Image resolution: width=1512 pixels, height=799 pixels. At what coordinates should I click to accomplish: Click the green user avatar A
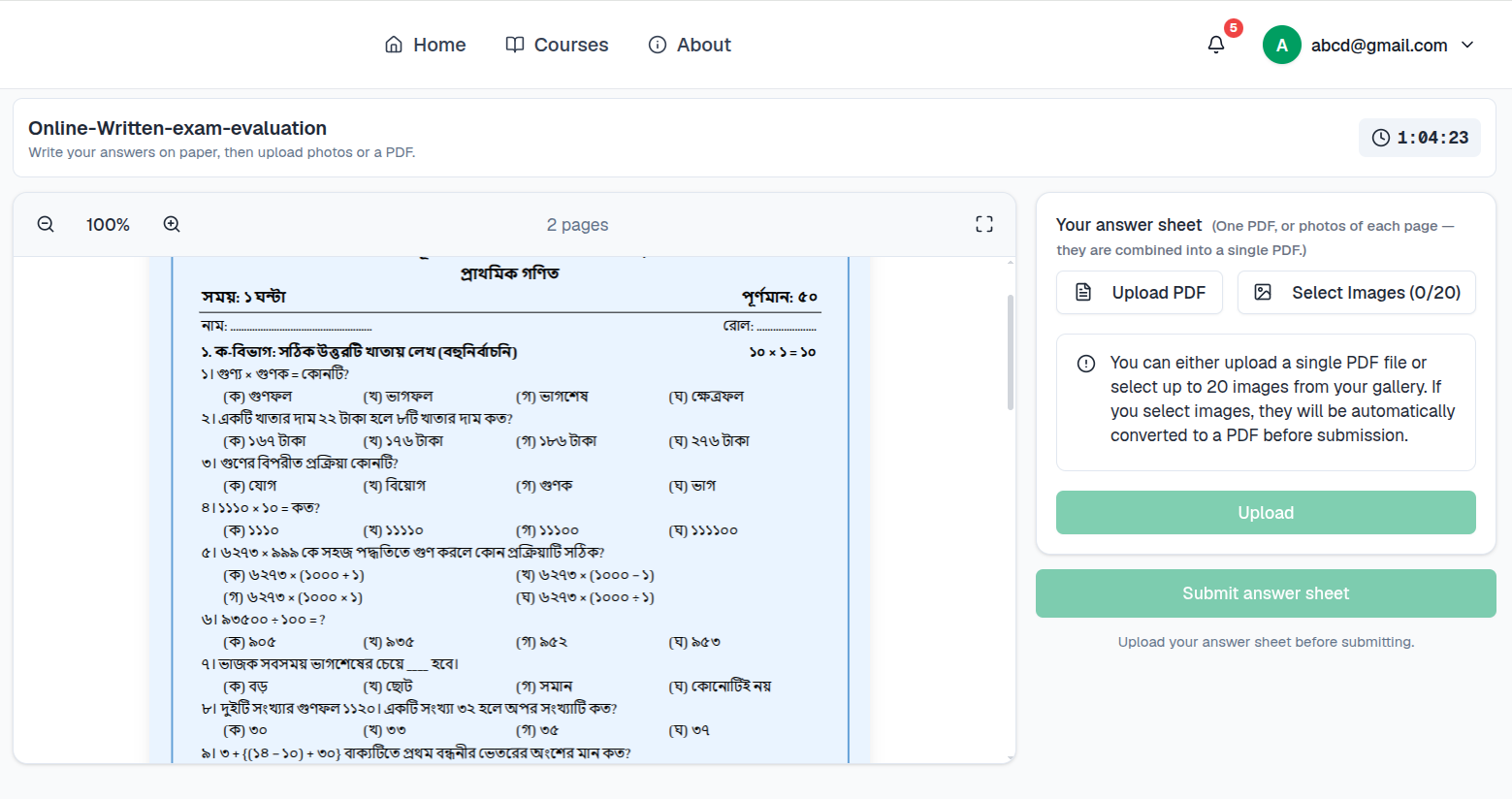1282,45
